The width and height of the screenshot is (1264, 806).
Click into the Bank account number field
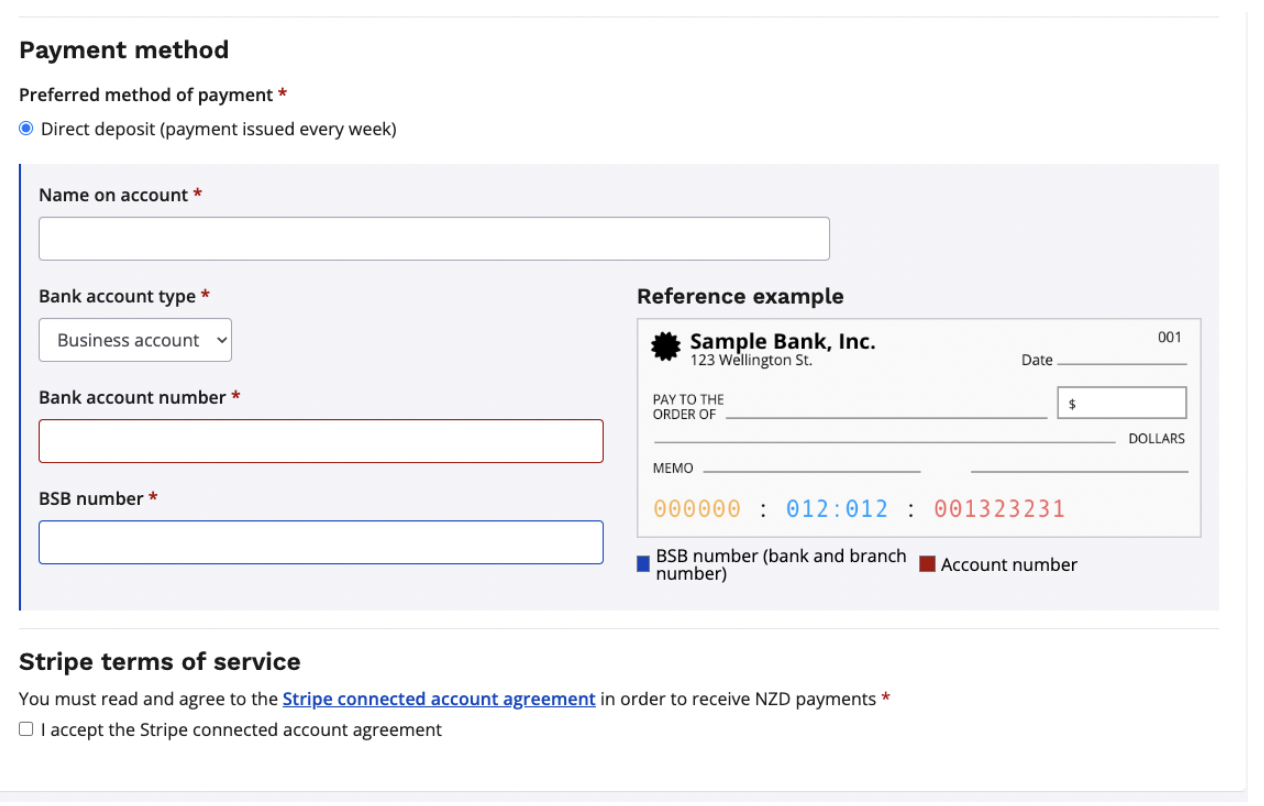(x=321, y=441)
